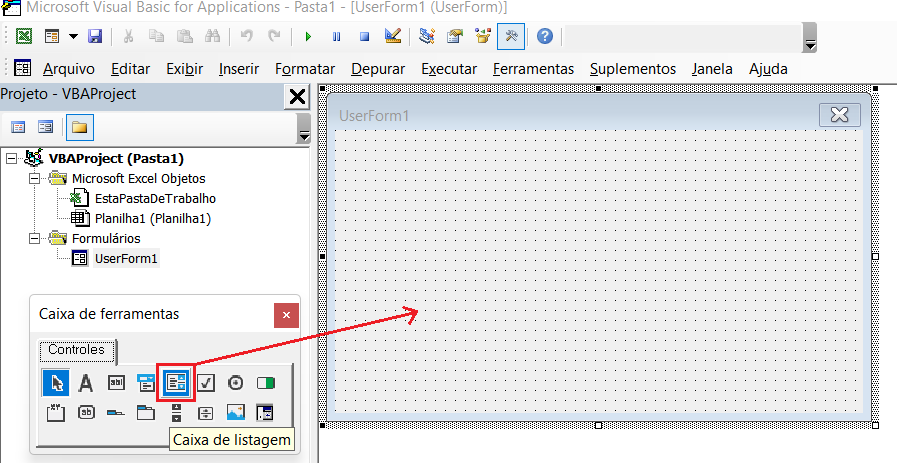
Task: Select Planilha1 (Planilha1) in the project tree
Action: (x=152, y=218)
